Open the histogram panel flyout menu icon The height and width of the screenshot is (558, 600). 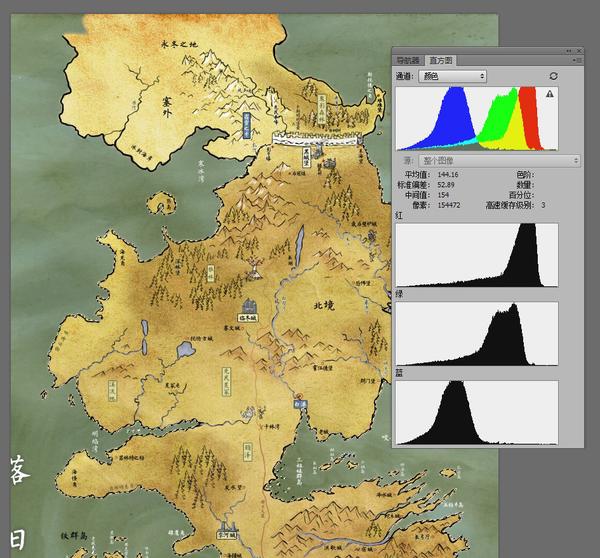(x=577, y=60)
